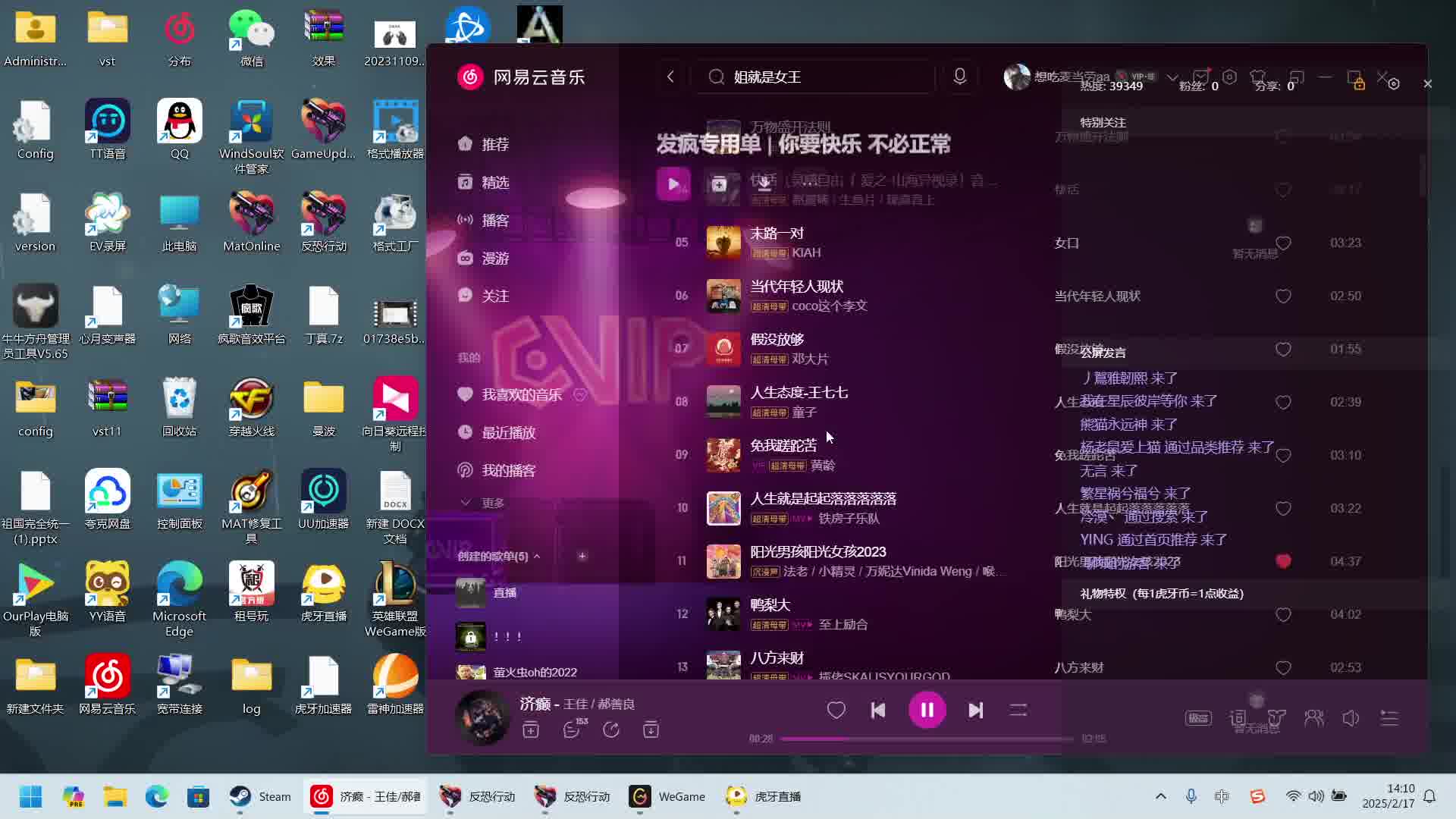Open the lyrics 词 icon

(x=1238, y=717)
